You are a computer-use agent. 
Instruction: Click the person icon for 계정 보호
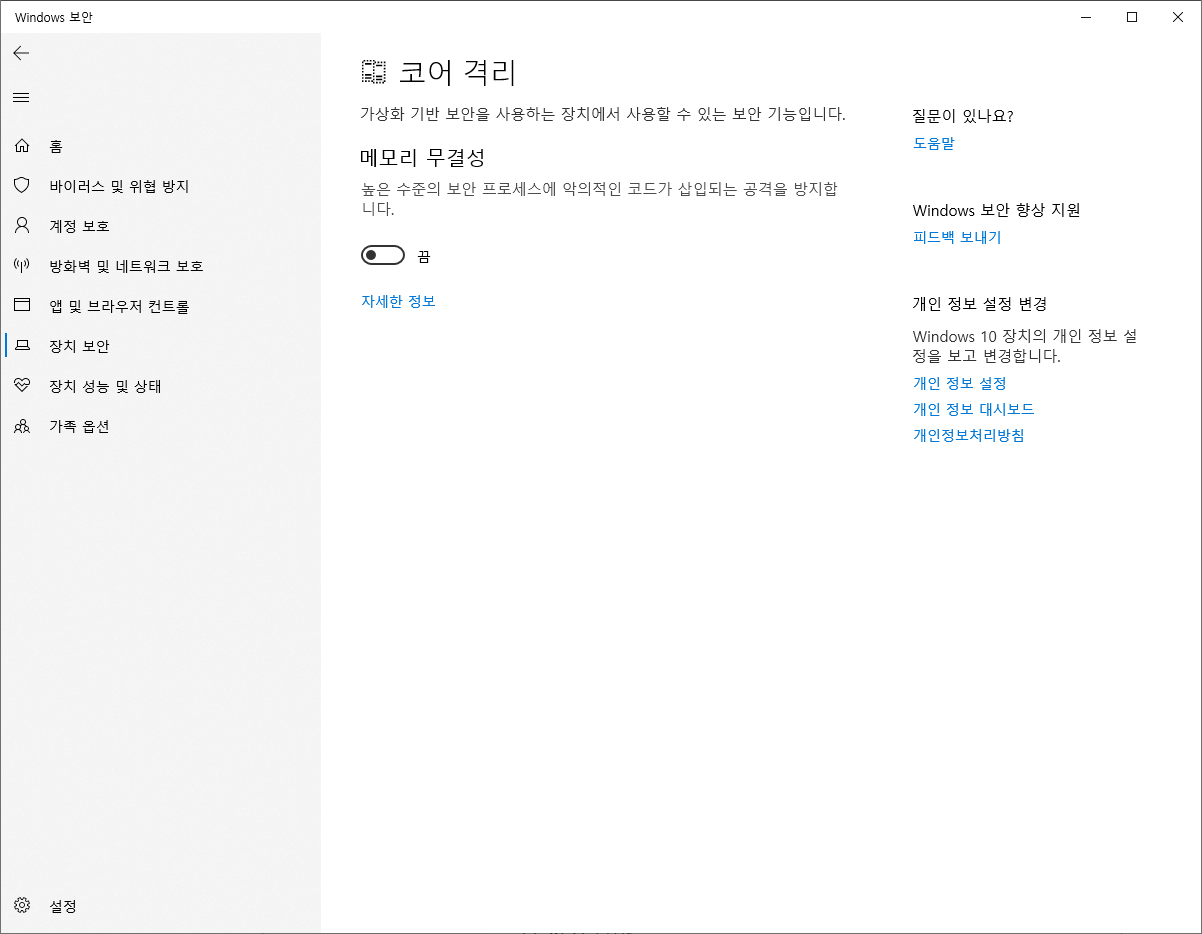[22, 226]
